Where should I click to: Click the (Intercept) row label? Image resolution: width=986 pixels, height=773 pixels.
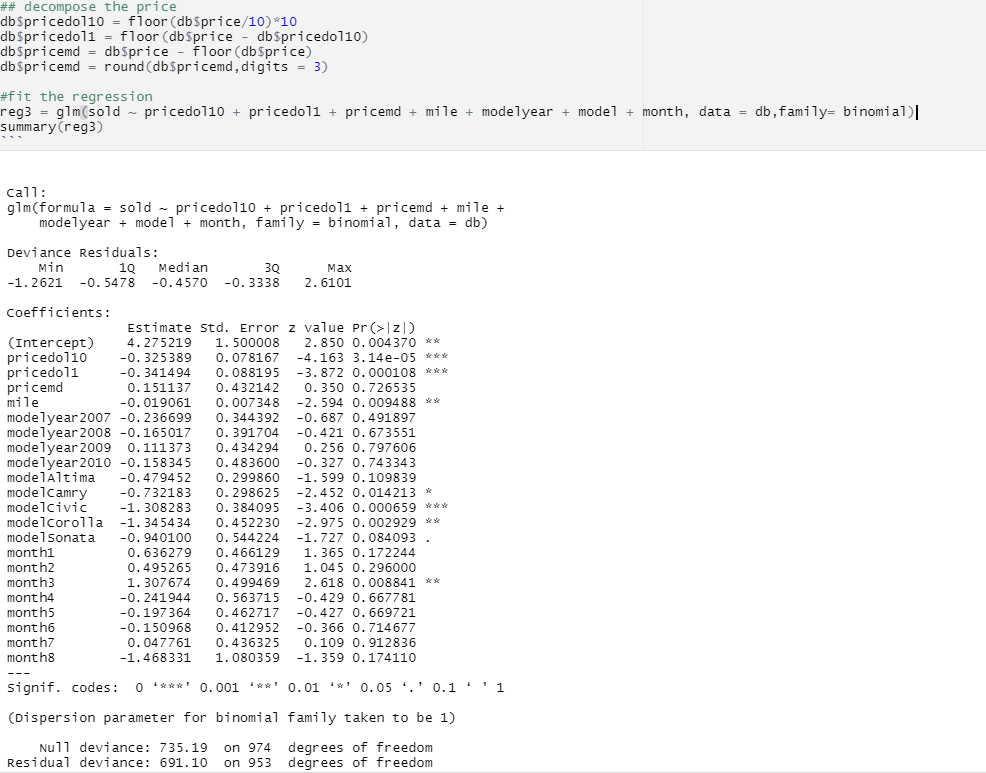pos(50,343)
